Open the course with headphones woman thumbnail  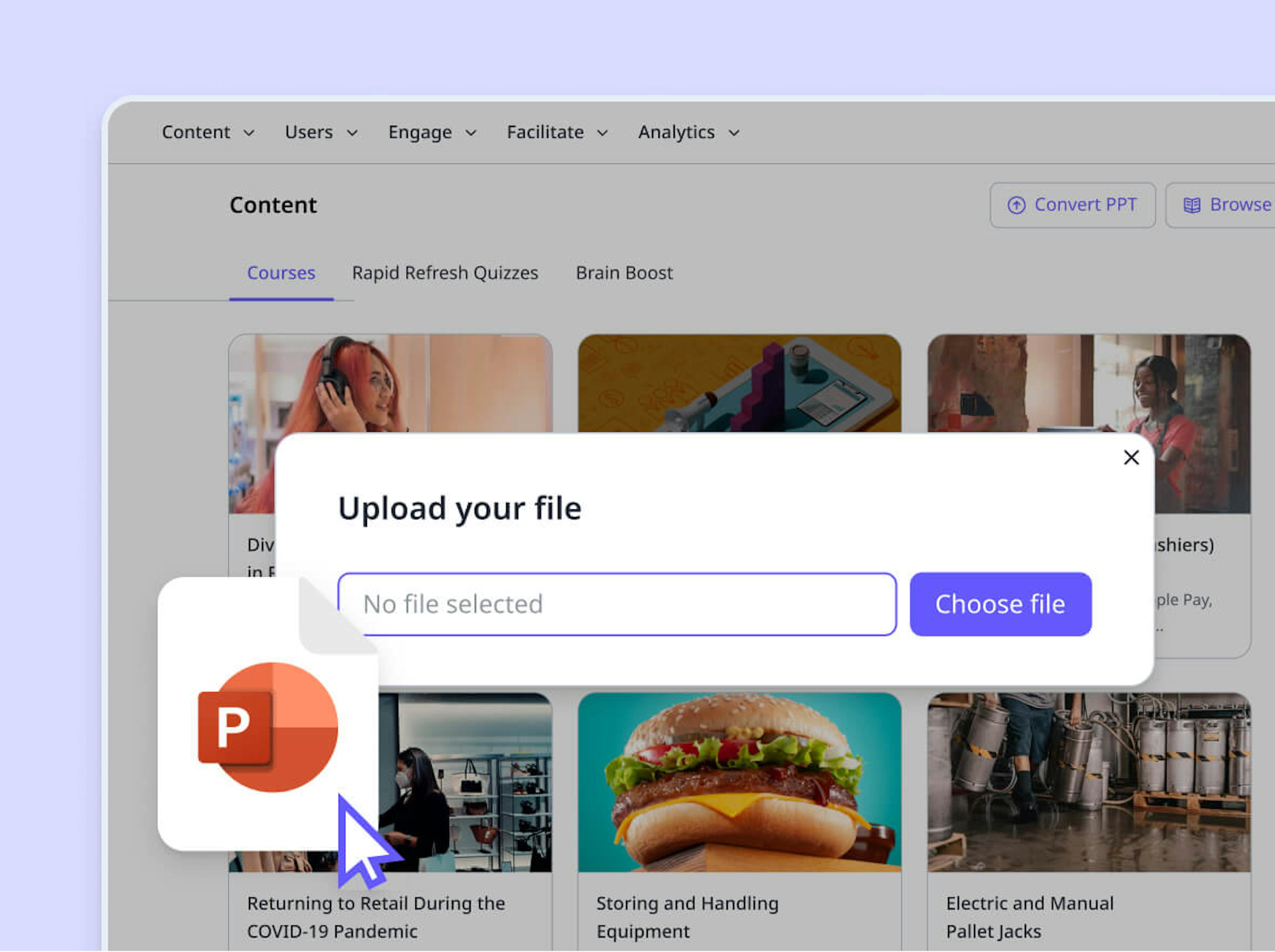[x=390, y=383]
